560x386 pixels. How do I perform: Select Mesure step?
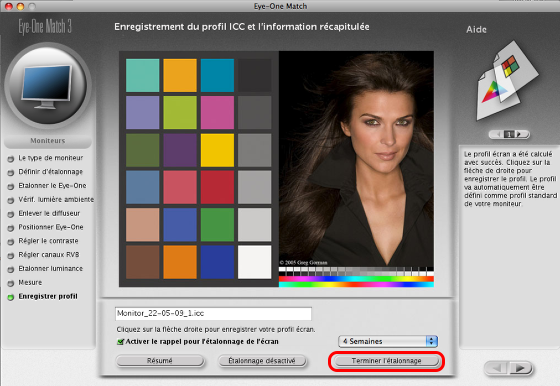pos(30,282)
